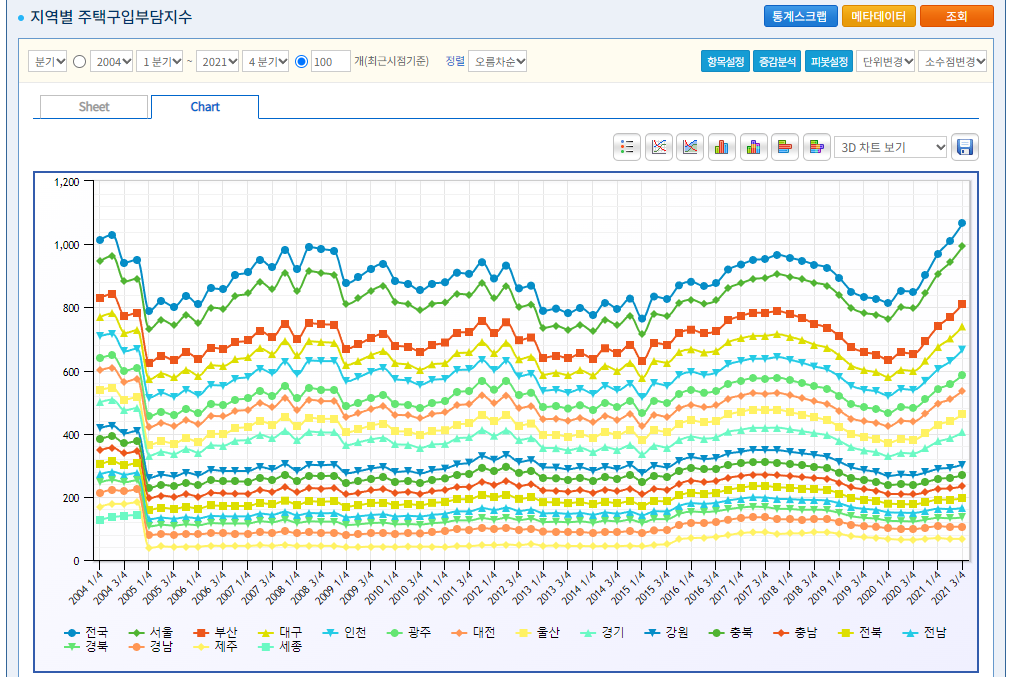This screenshot has width=1024, height=677.
Task: Toggle the 인천 series in the legend
Action: pos(345,633)
